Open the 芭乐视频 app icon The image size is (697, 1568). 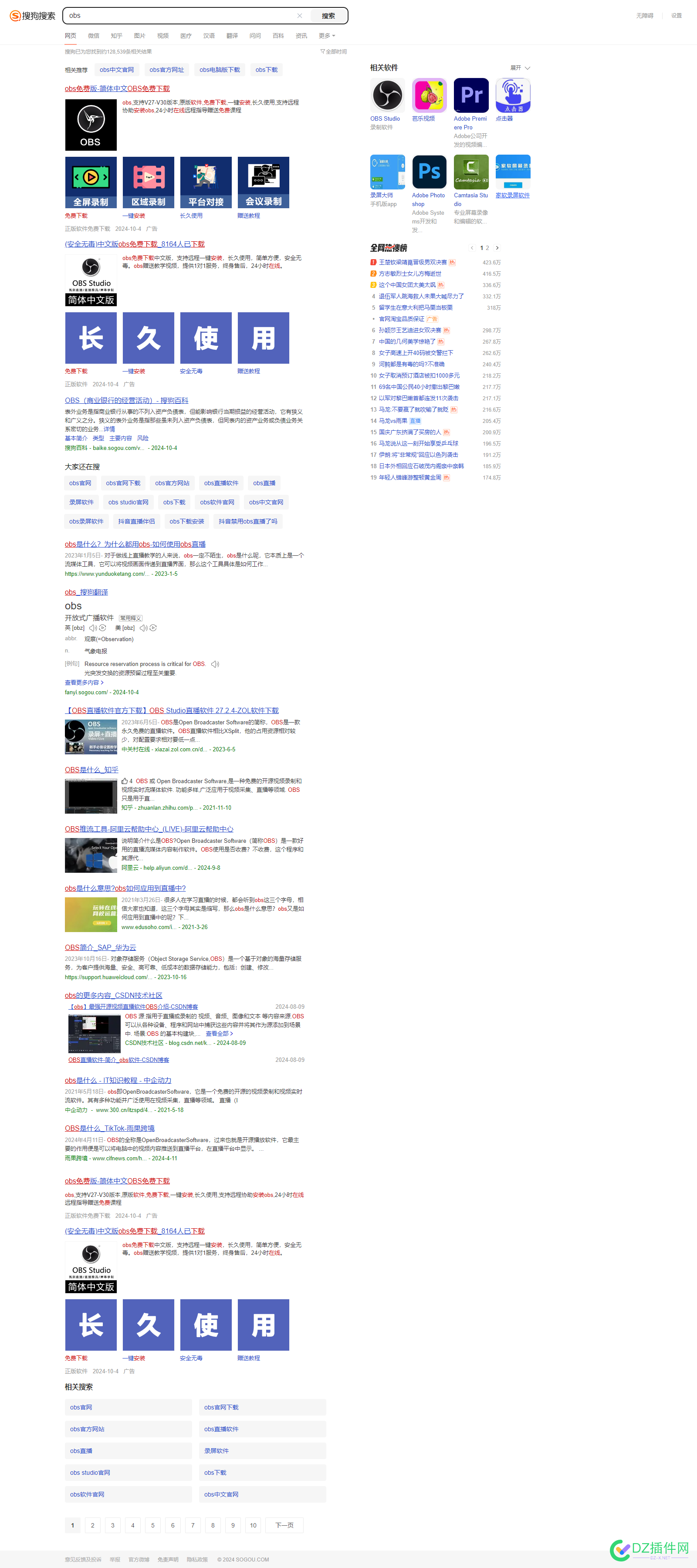pyautogui.click(x=429, y=95)
